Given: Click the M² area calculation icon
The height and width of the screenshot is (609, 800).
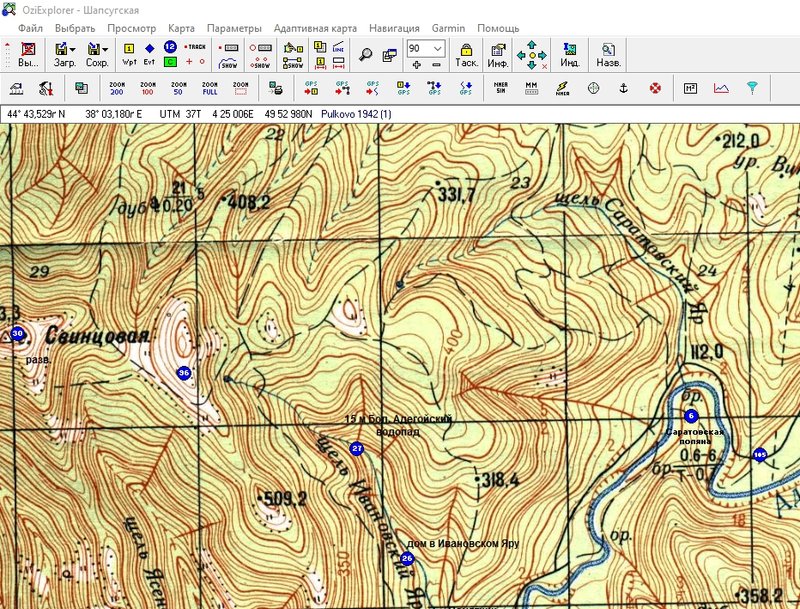Looking at the screenshot, I should pyautogui.click(x=690, y=88).
